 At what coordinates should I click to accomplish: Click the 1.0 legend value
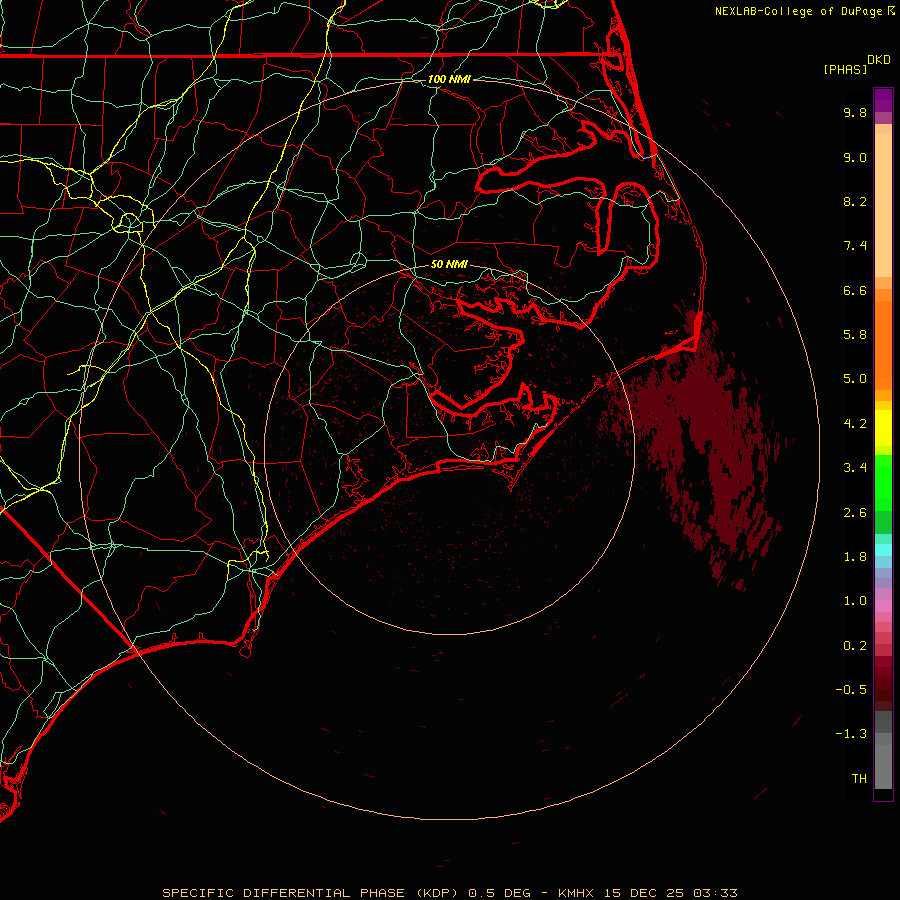[x=855, y=601]
